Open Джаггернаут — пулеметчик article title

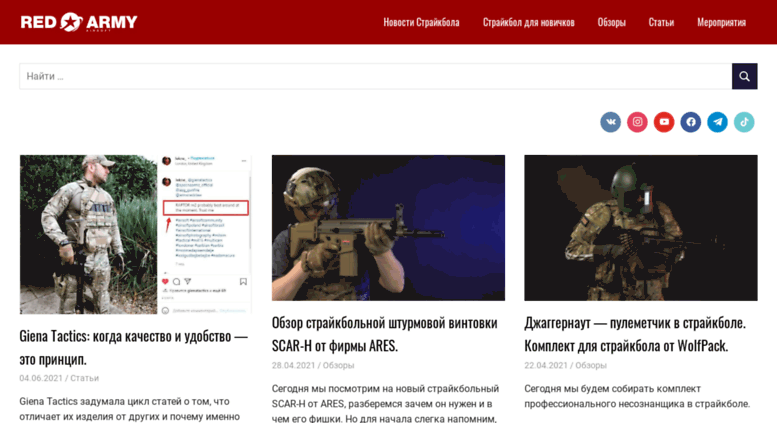(x=635, y=334)
